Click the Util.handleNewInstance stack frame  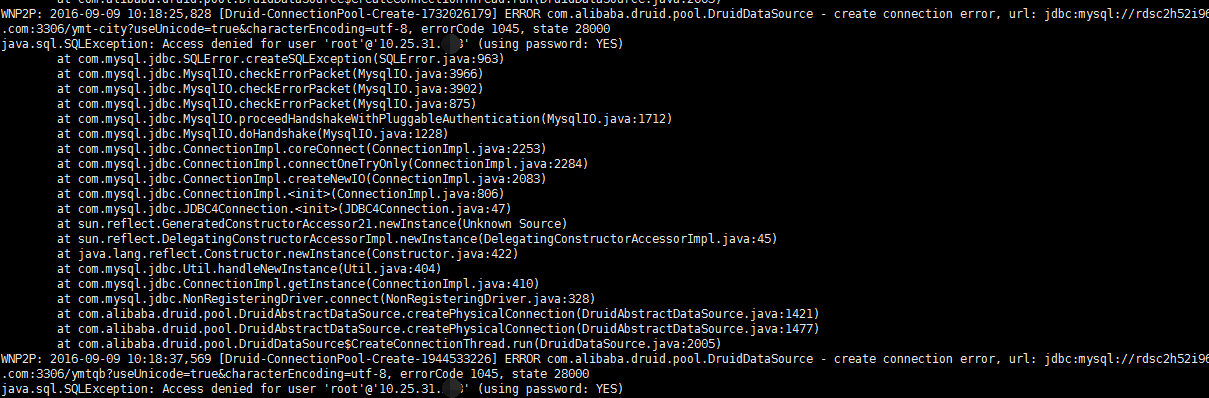pos(249,268)
